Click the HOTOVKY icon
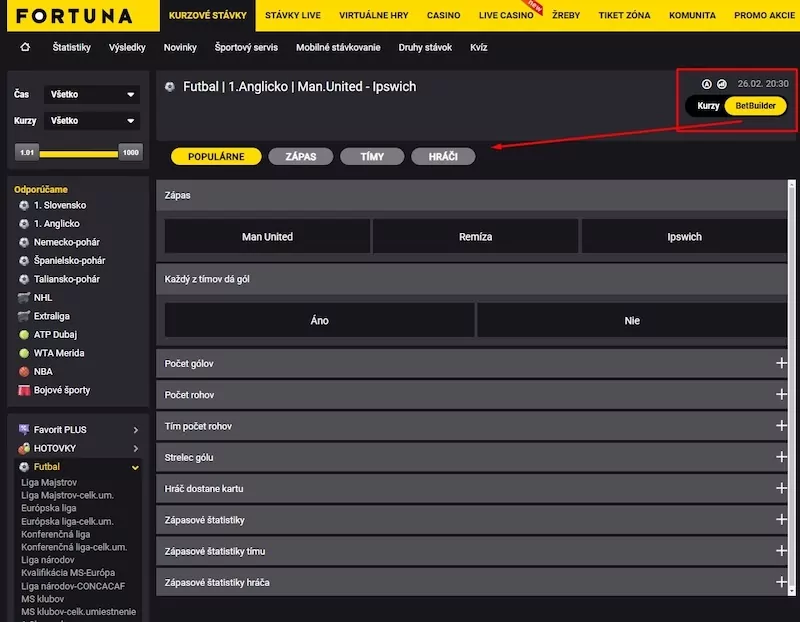 [x=24, y=448]
